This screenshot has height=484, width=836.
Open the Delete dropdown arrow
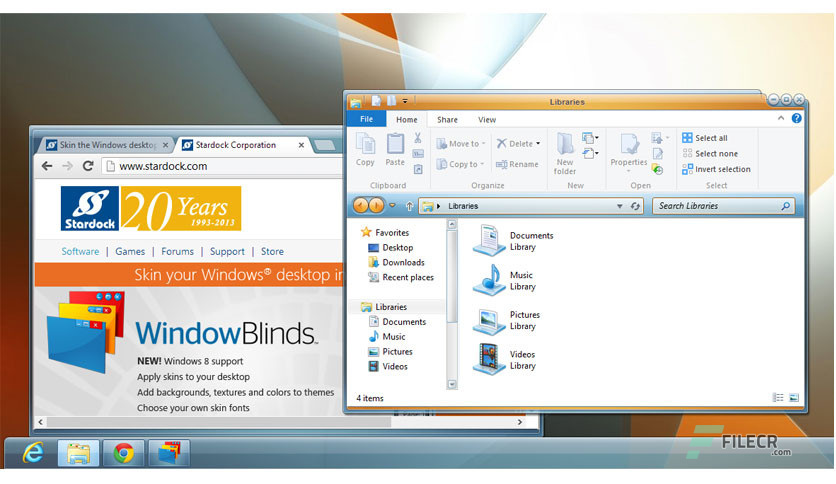click(x=538, y=144)
